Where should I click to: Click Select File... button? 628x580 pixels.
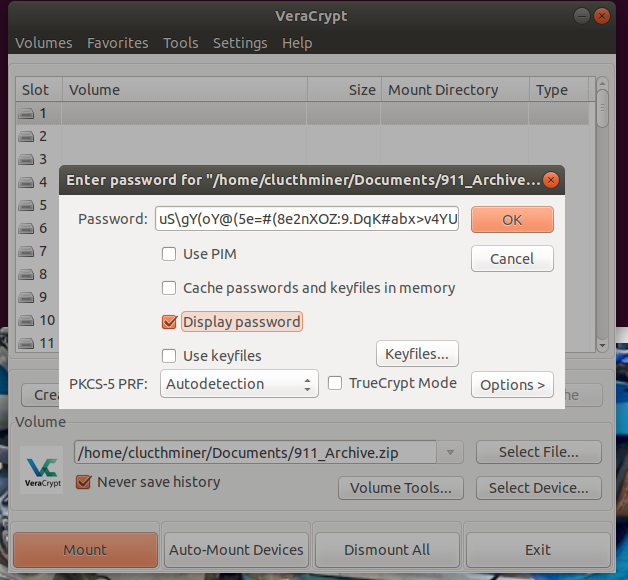click(539, 452)
